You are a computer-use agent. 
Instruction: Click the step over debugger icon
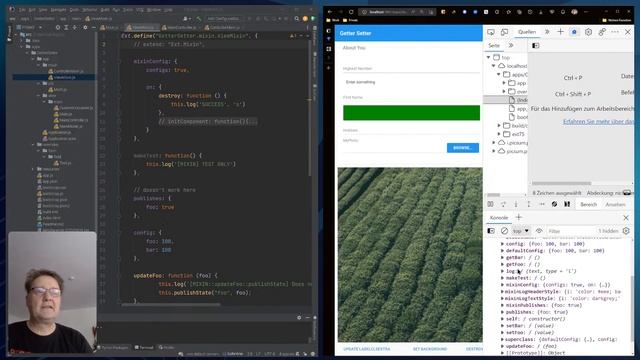tap(503, 204)
